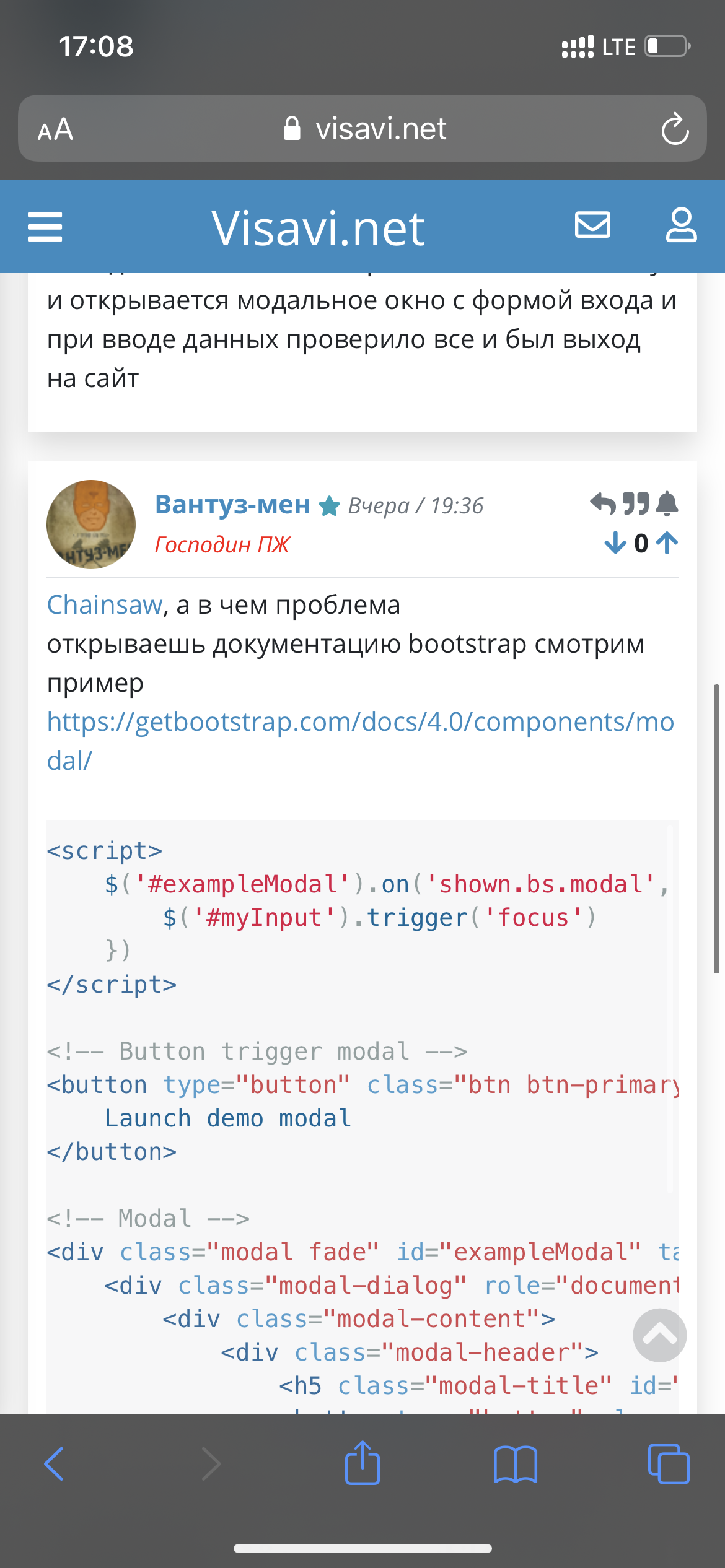Click the reply arrow on the post
The image size is (725, 1568).
pyautogui.click(x=602, y=504)
